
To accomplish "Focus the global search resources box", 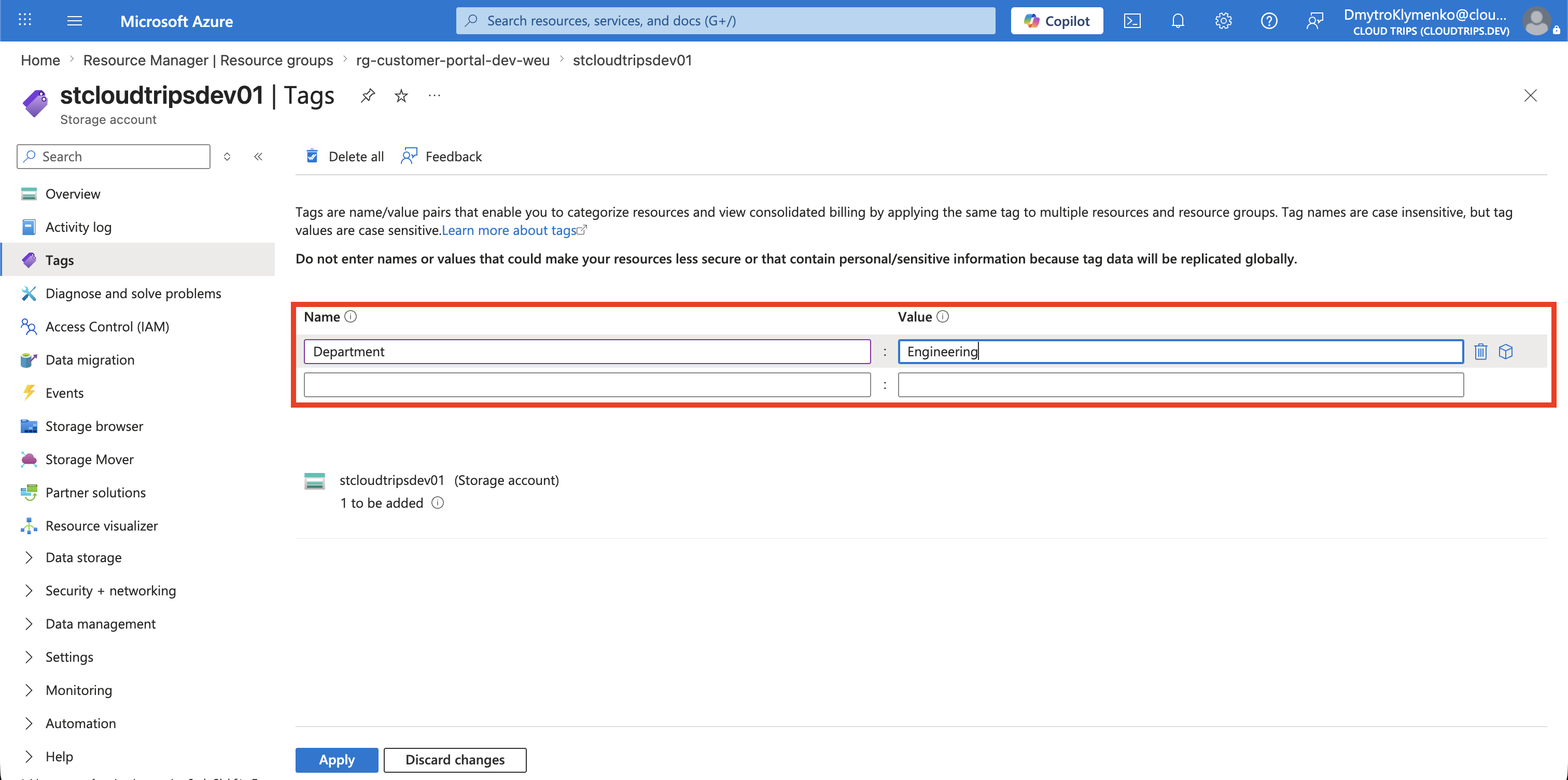I will [725, 21].
